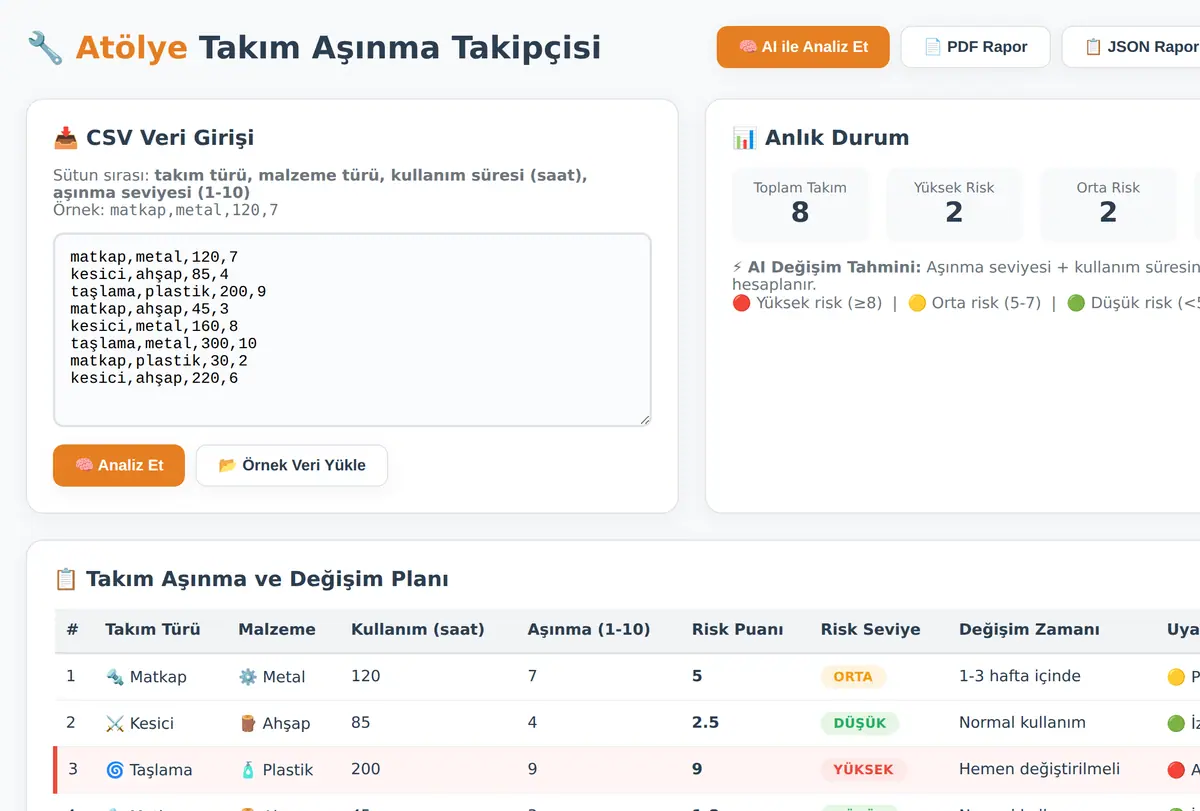Click the yellow Orta risk legend dot

917,303
